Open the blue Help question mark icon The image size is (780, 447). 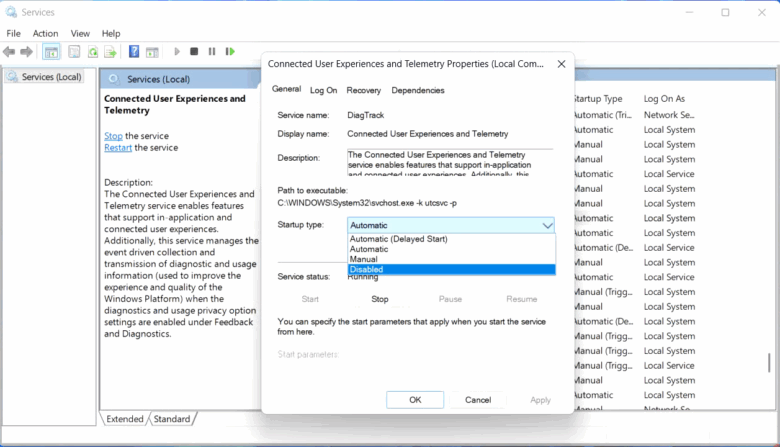pyautogui.click(x=131, y=51)
